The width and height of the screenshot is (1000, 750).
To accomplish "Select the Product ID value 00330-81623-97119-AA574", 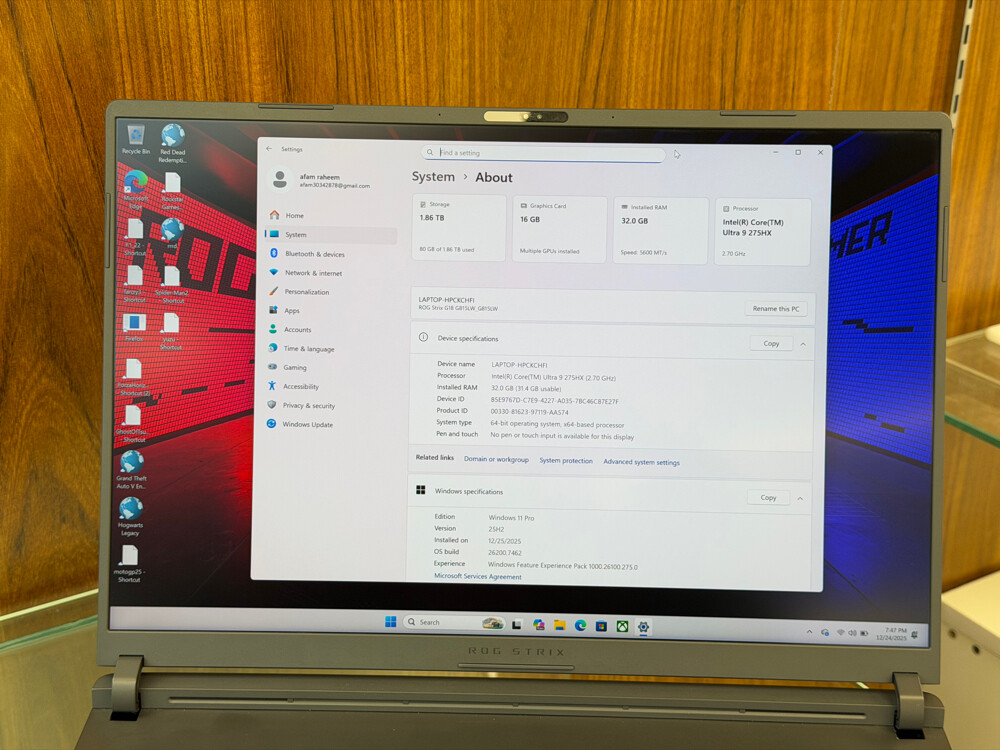I will (529, 413).
